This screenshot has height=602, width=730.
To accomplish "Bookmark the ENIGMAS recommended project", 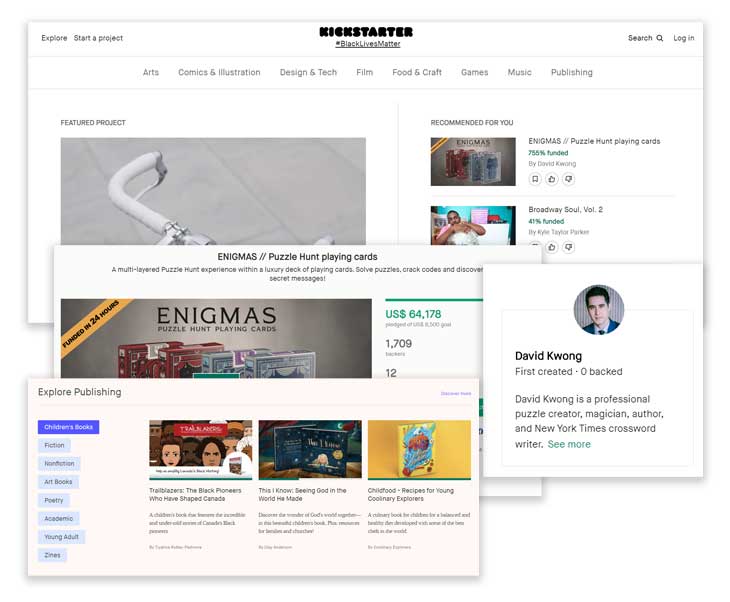I will 535,179.
